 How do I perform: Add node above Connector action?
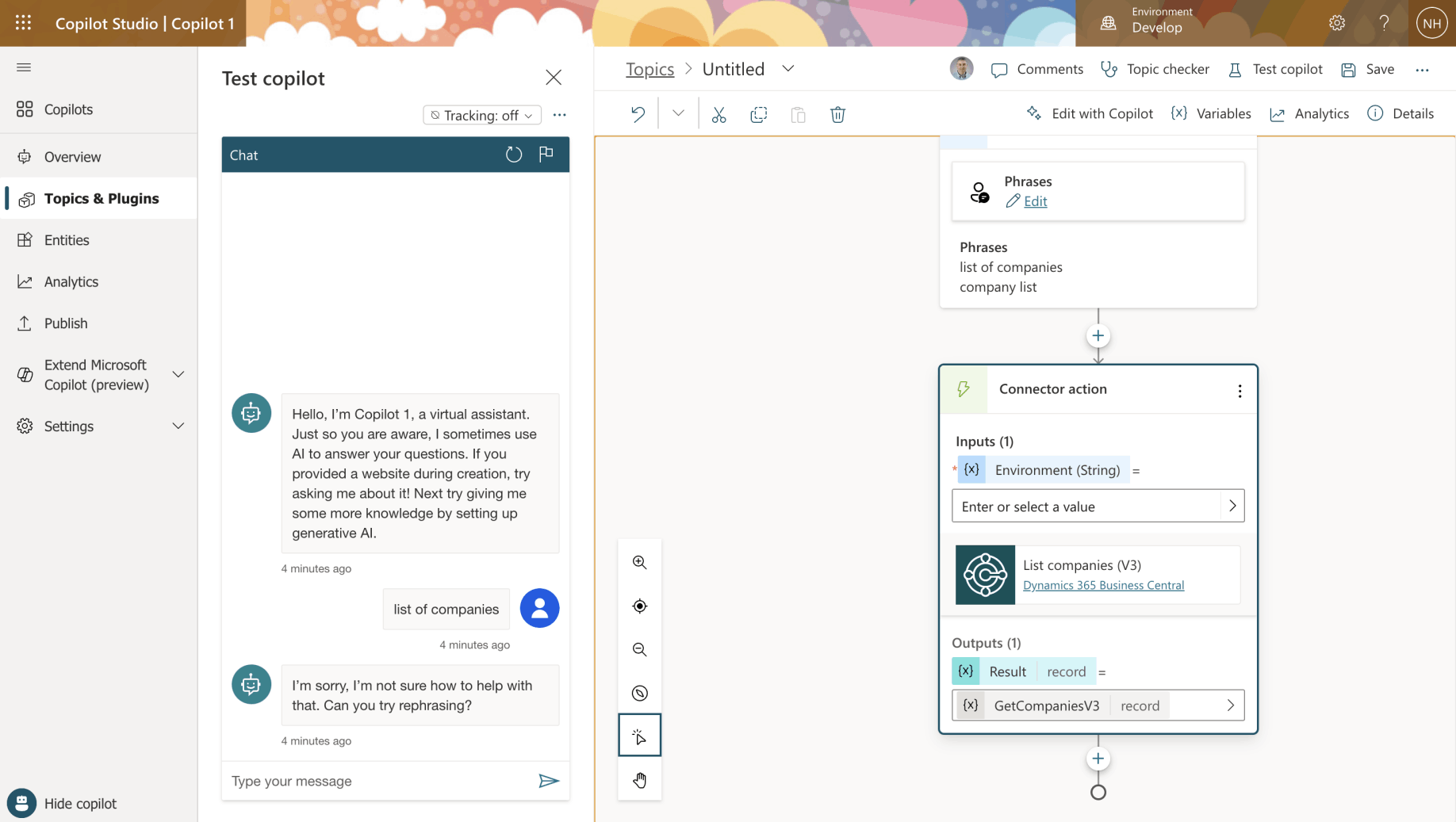coord(1098,335)
